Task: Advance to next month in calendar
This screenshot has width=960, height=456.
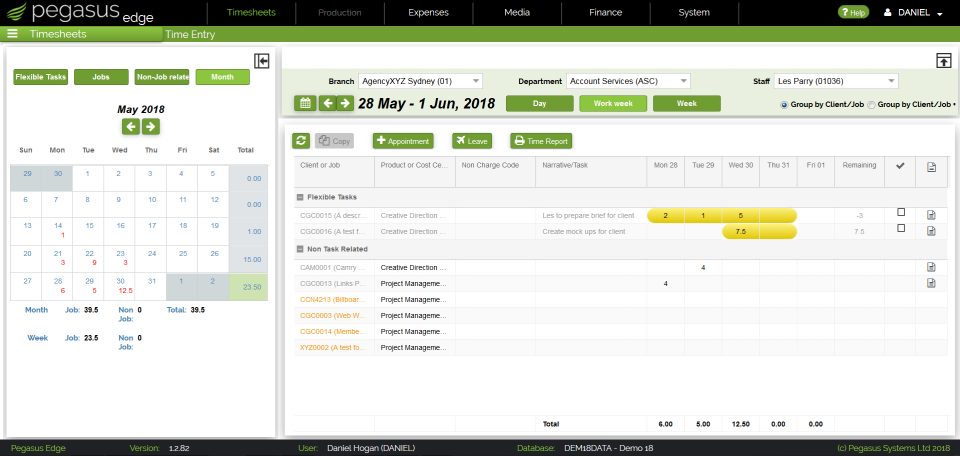Action: point(151,127)
